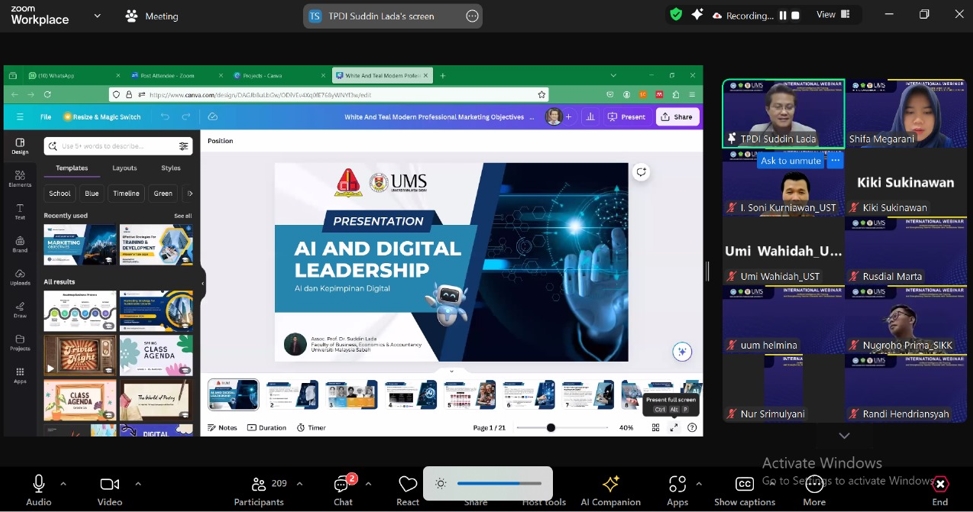Select the Timeline filter chip
973x512 pixels.
[x=126, y=194]
